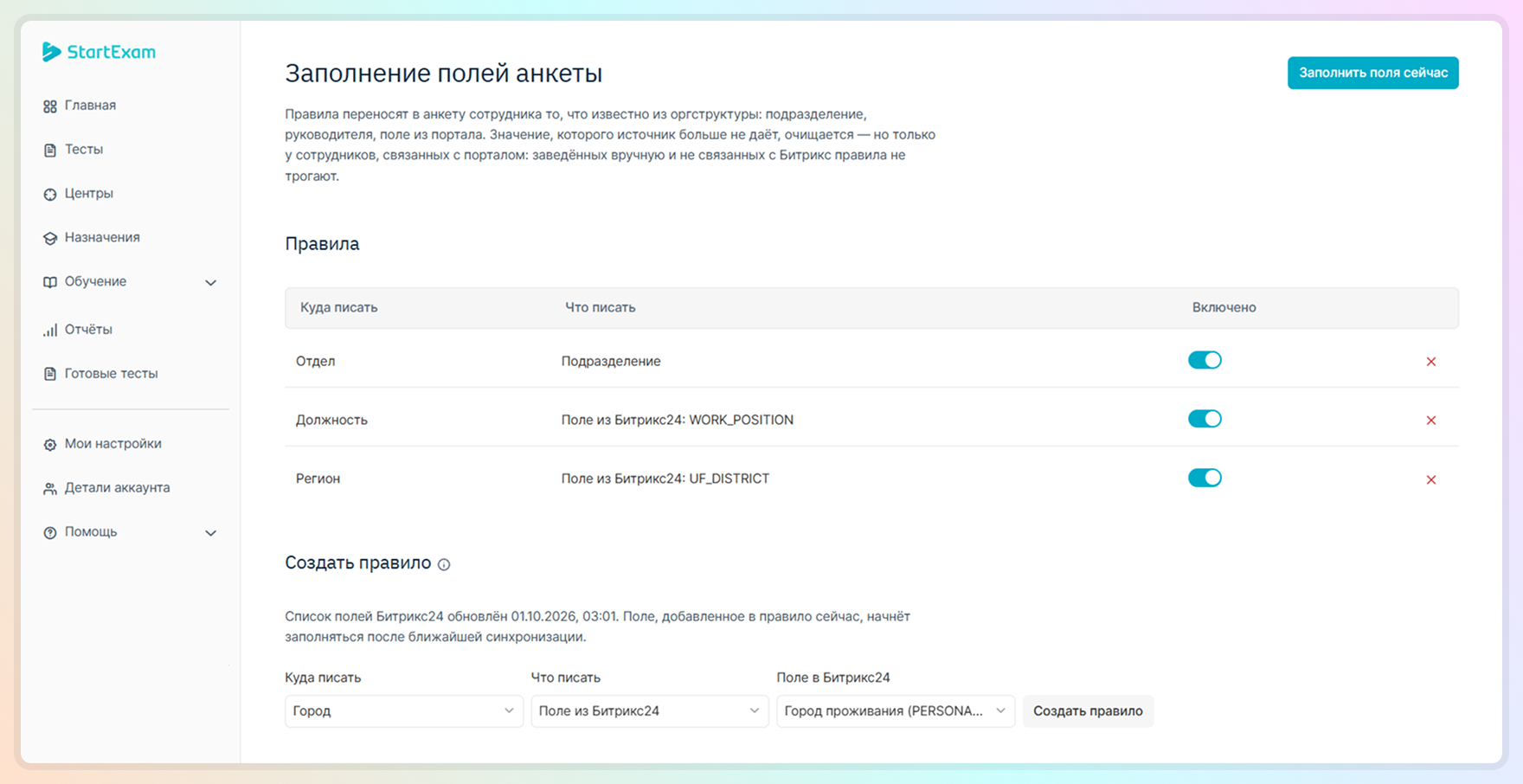The width and height of the screenshot is (1523, 784).
Task: Click the Центры sidebar icon
Action: (x=50, y=195)
